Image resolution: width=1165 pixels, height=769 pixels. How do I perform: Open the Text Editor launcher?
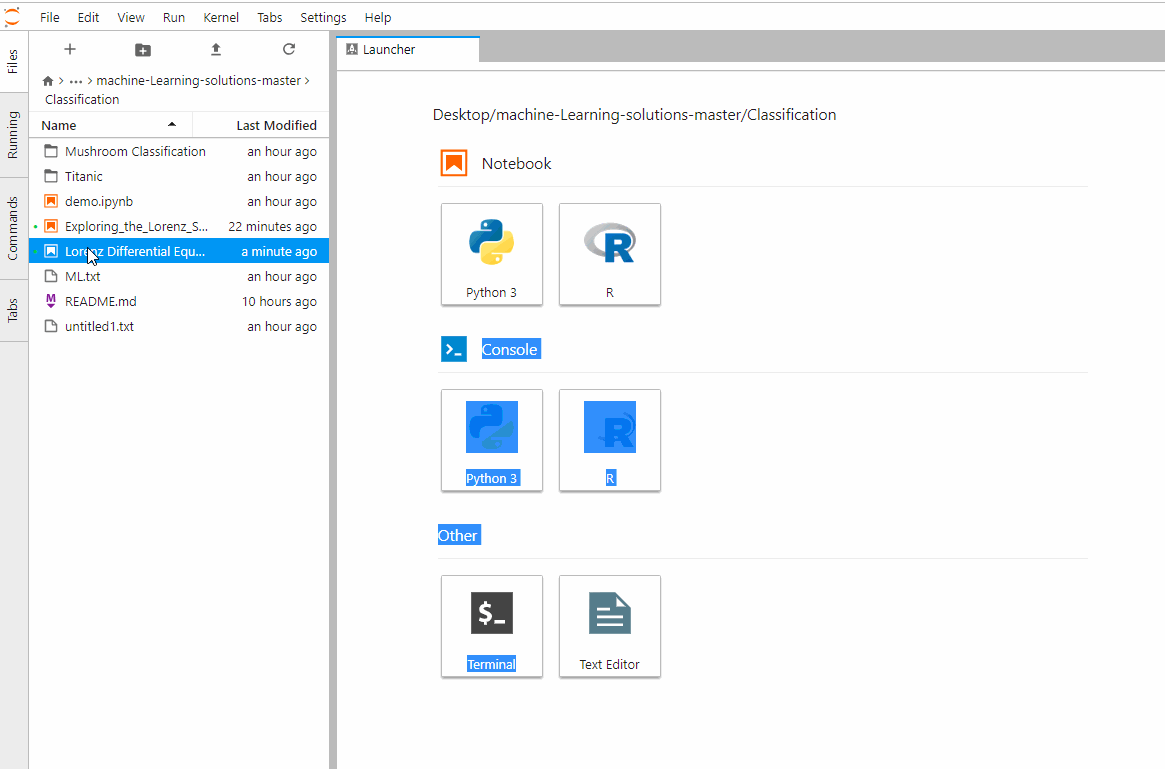point(609,626)
